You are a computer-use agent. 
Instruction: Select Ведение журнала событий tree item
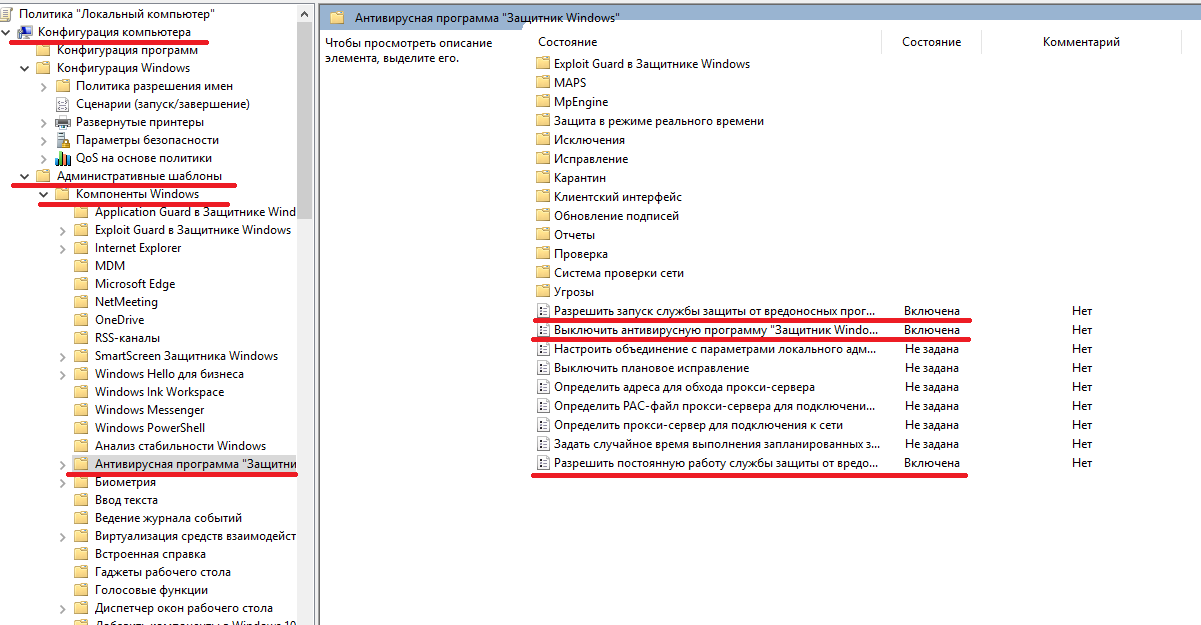168,518
